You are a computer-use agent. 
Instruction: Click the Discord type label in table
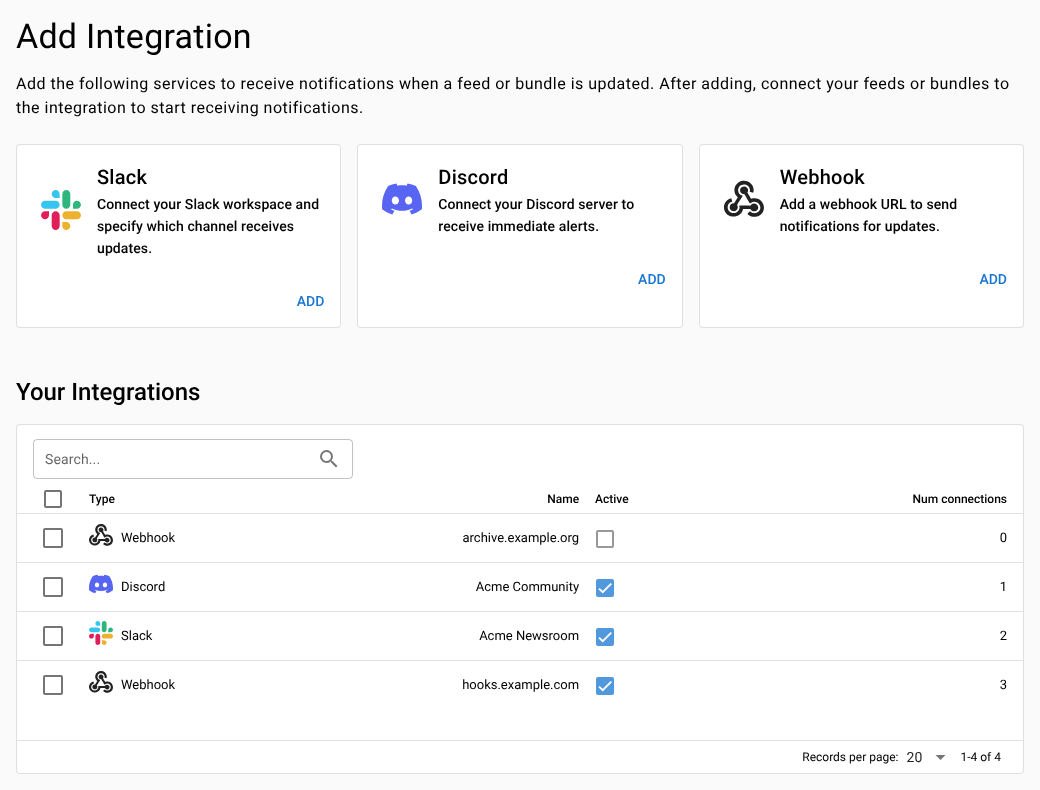point(143,586)
